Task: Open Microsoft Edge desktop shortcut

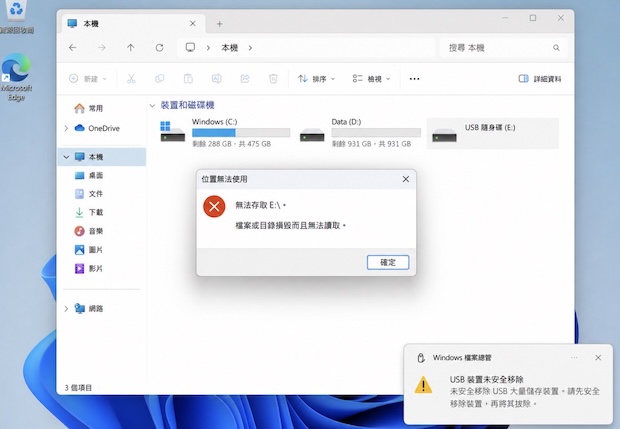Action: click(16, 77)
